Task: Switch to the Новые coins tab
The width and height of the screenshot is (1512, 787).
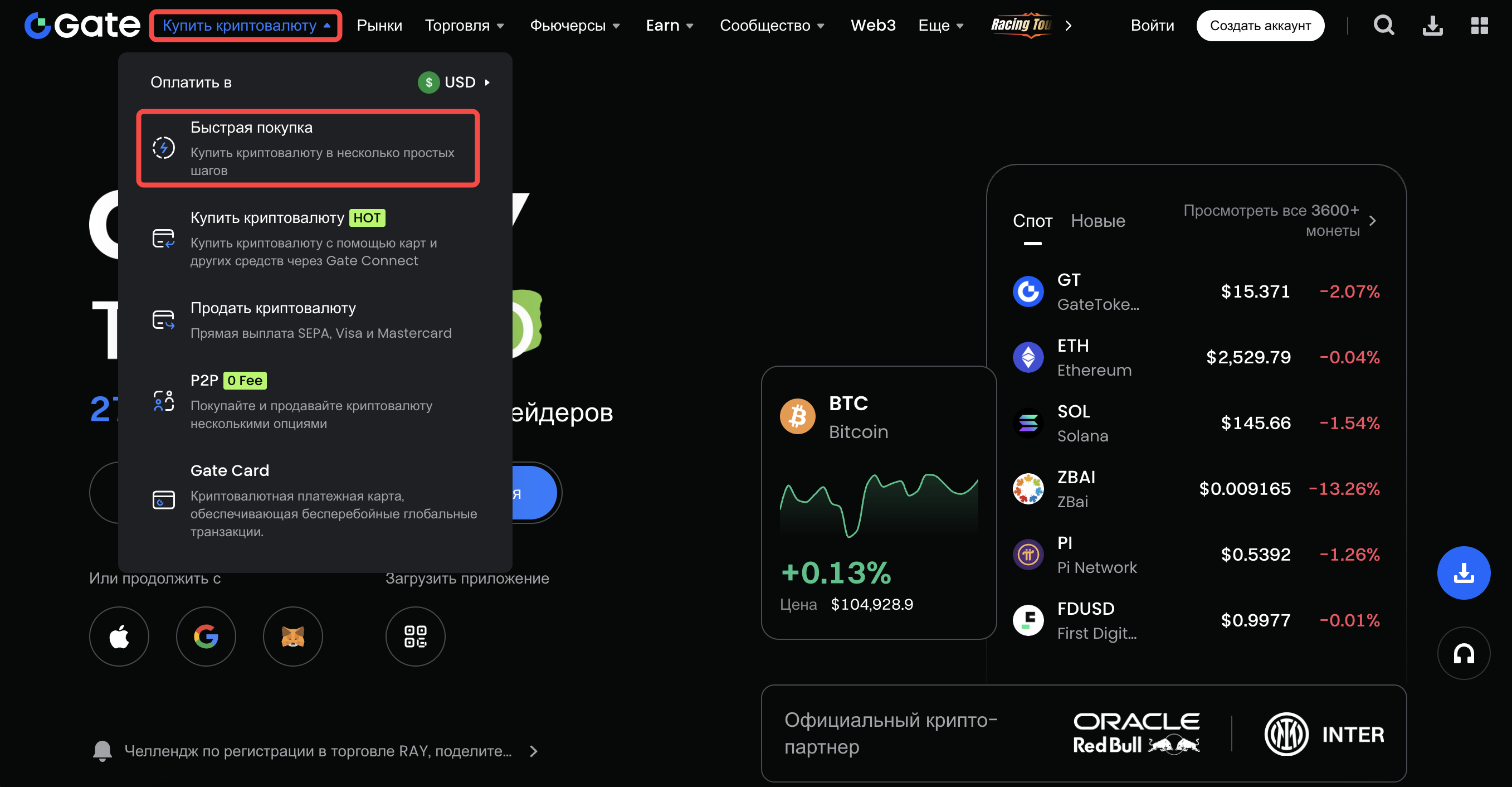Action: (1098, 221)
